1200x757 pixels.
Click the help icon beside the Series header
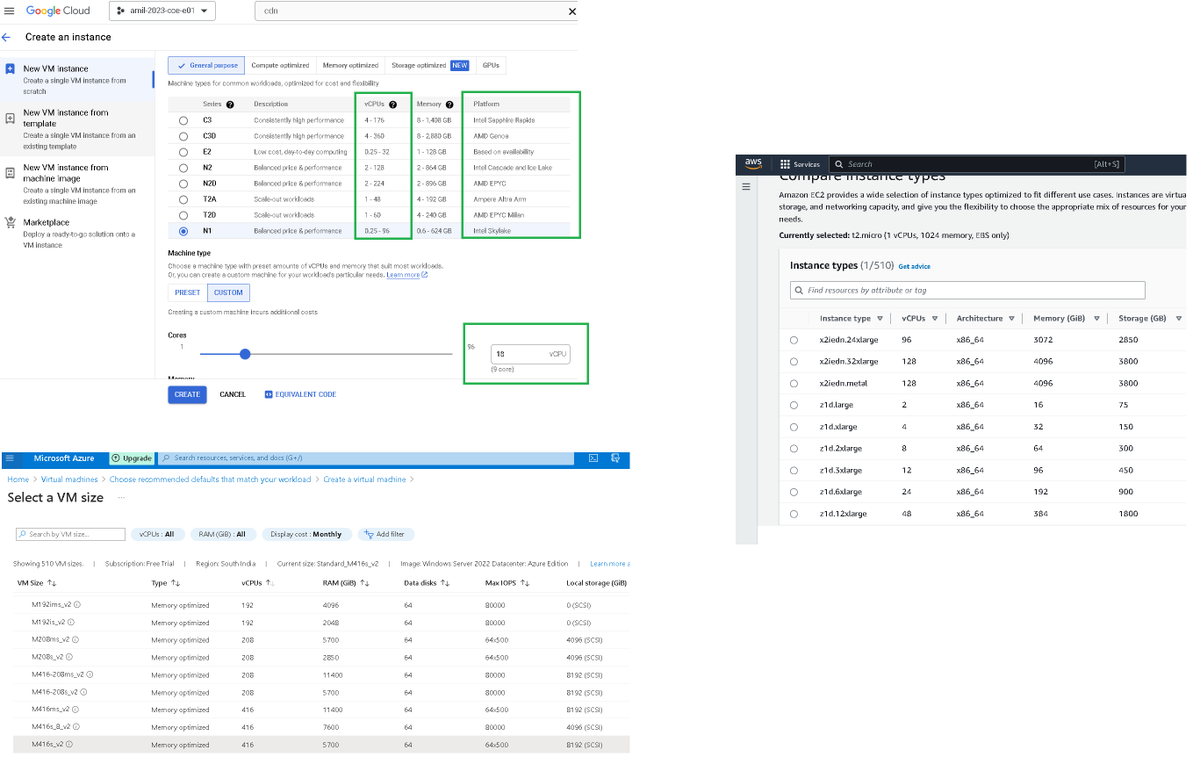pos(230,104)
